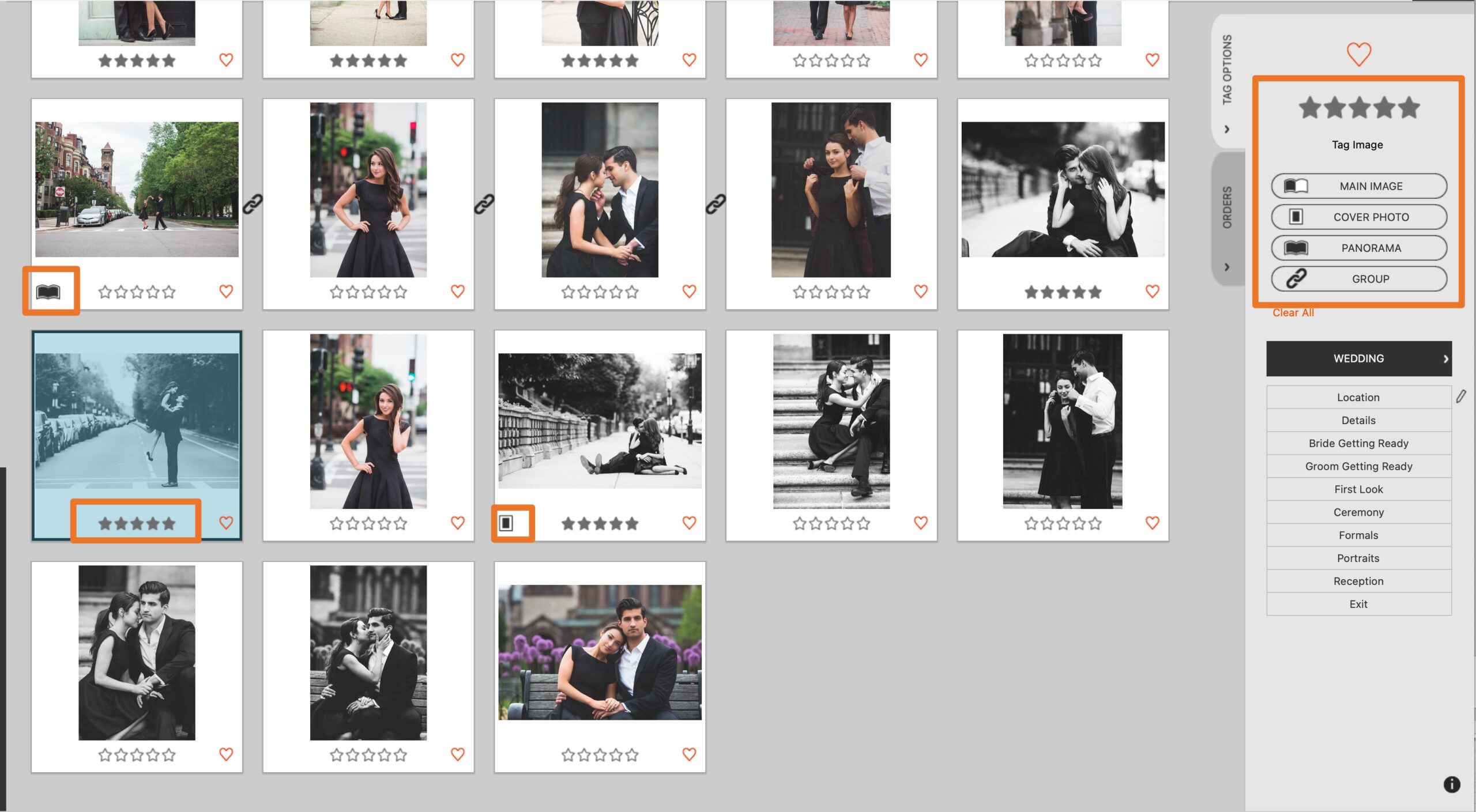
Task: Rate the black-and-white bench kiss photo
Action: pos(368,754)
